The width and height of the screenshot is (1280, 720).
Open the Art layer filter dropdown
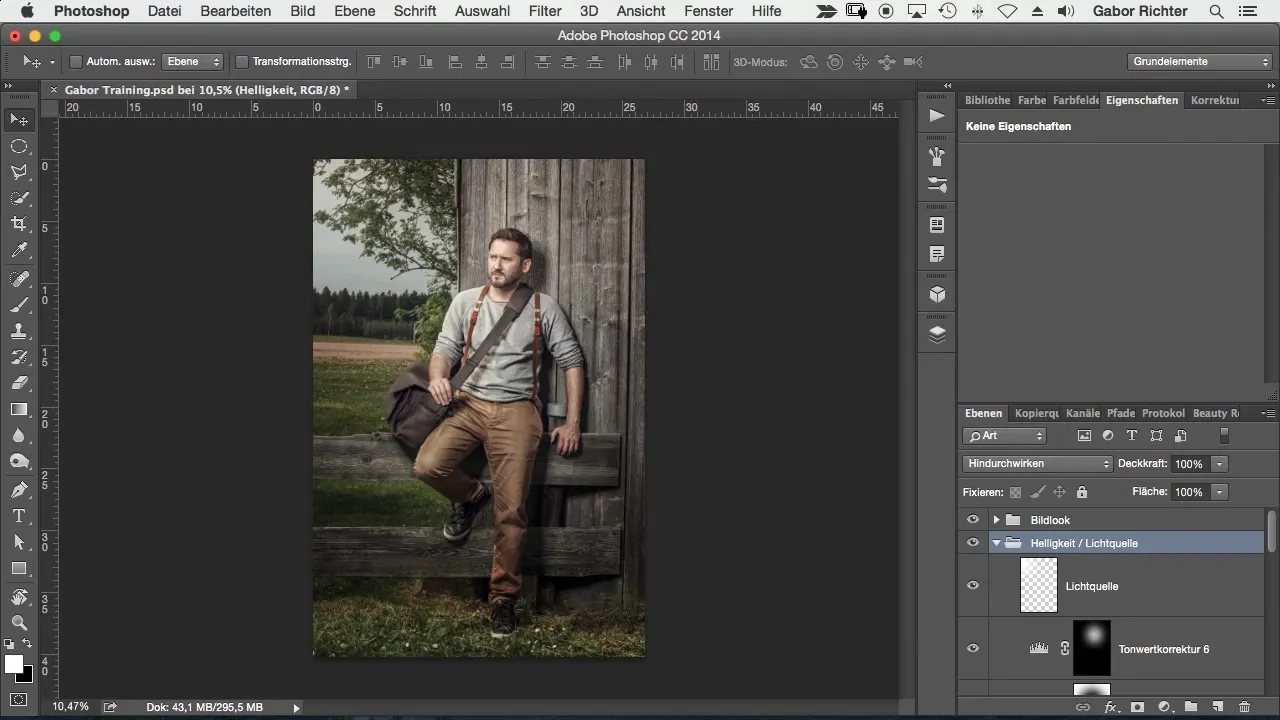click(x=1004, y=436)
